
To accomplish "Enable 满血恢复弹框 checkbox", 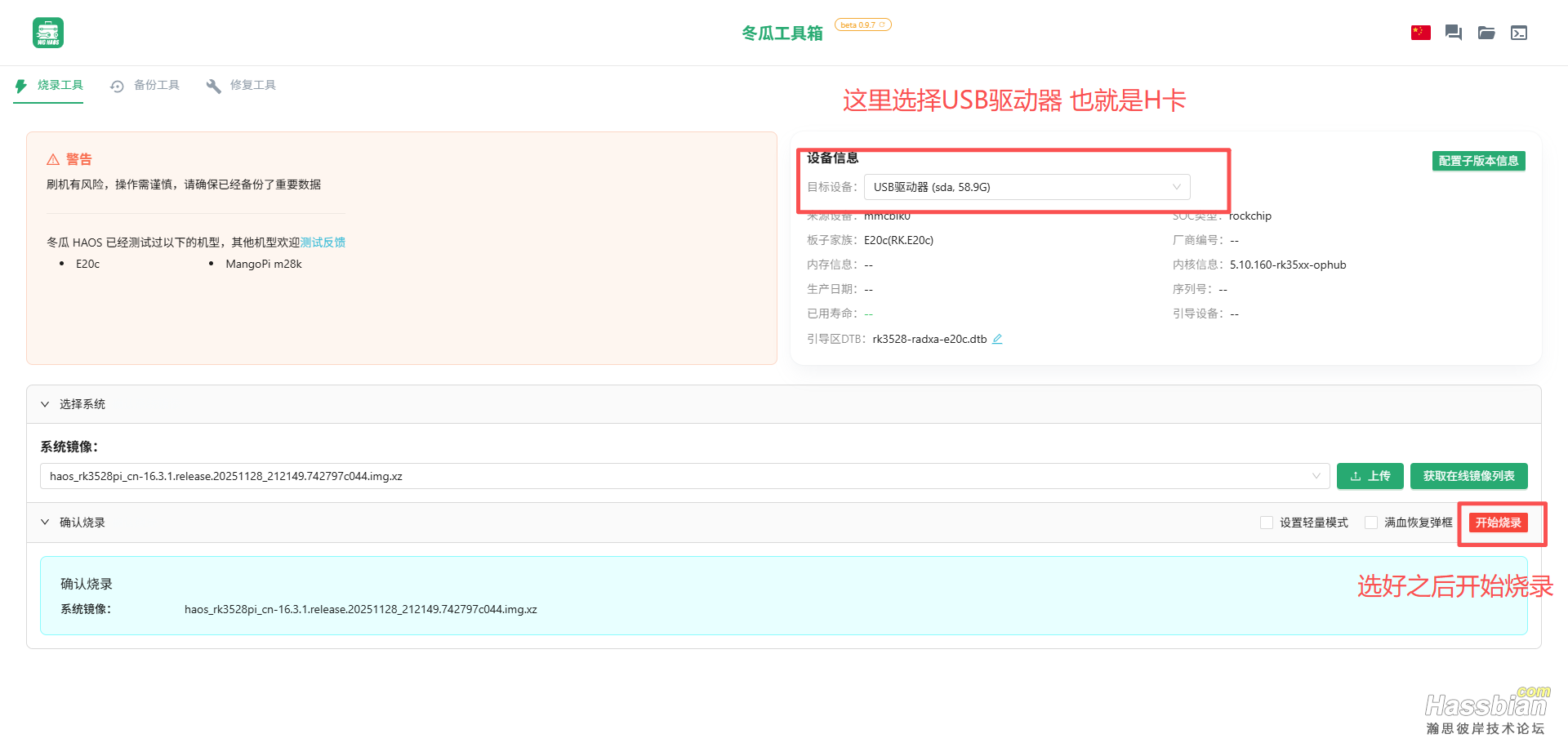I will point(1371,522).
